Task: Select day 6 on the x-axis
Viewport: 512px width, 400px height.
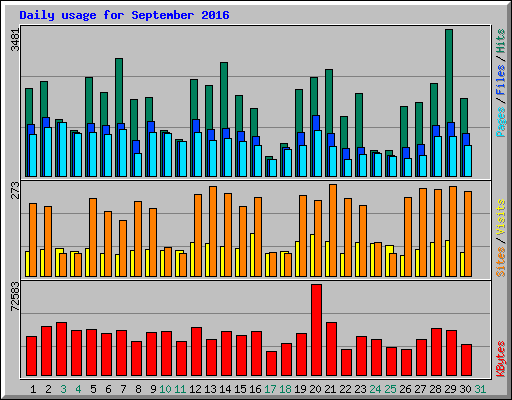Action: point(108,389)
